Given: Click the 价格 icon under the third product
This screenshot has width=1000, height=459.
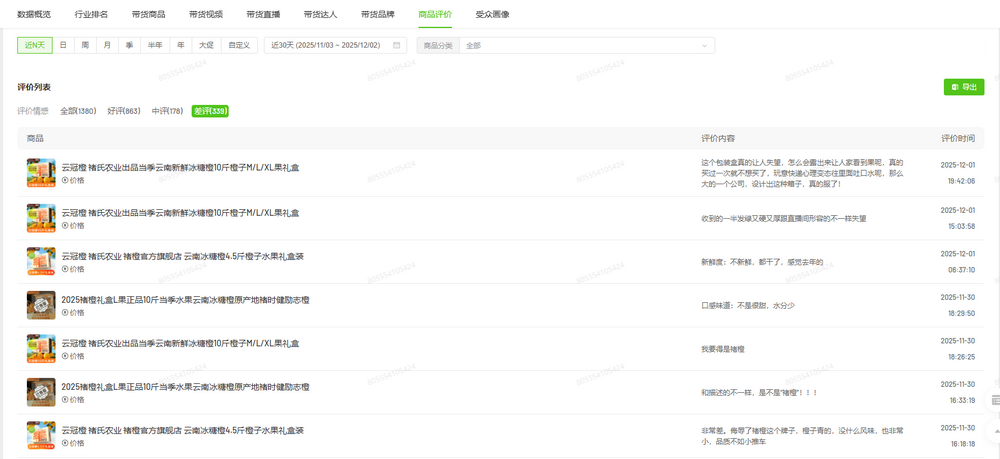Looking at the screenshot, I should 66,269.
